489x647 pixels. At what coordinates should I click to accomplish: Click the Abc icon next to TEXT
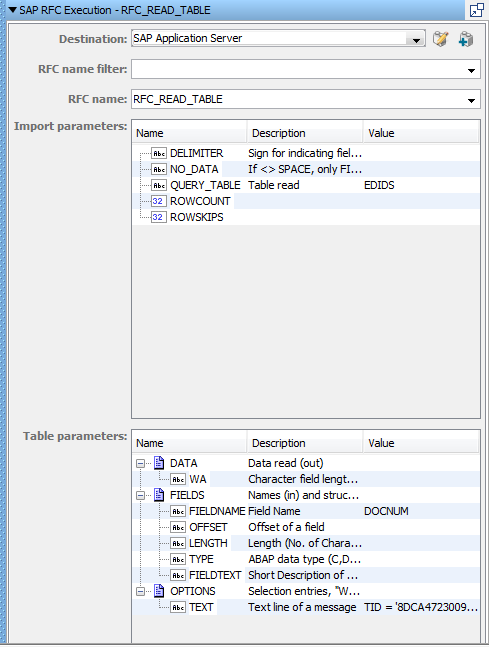[178, 608]
